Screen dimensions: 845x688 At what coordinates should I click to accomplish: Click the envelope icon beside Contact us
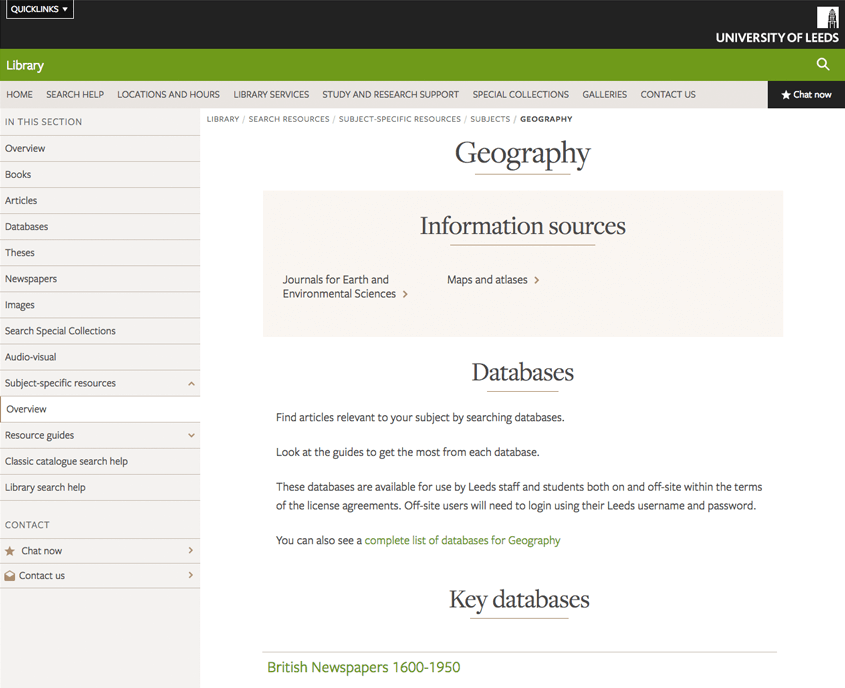9,576
